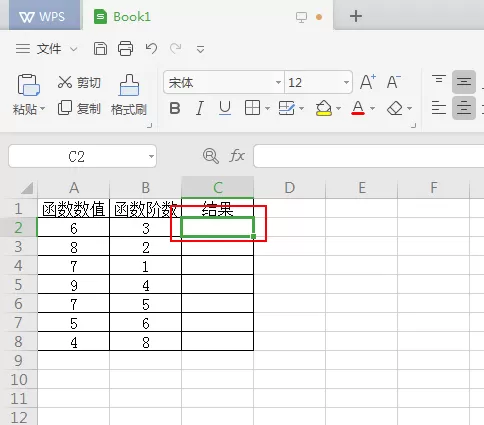484x425 pixels.
Task: Set left horizontal alignment
Action: point(439,108)
